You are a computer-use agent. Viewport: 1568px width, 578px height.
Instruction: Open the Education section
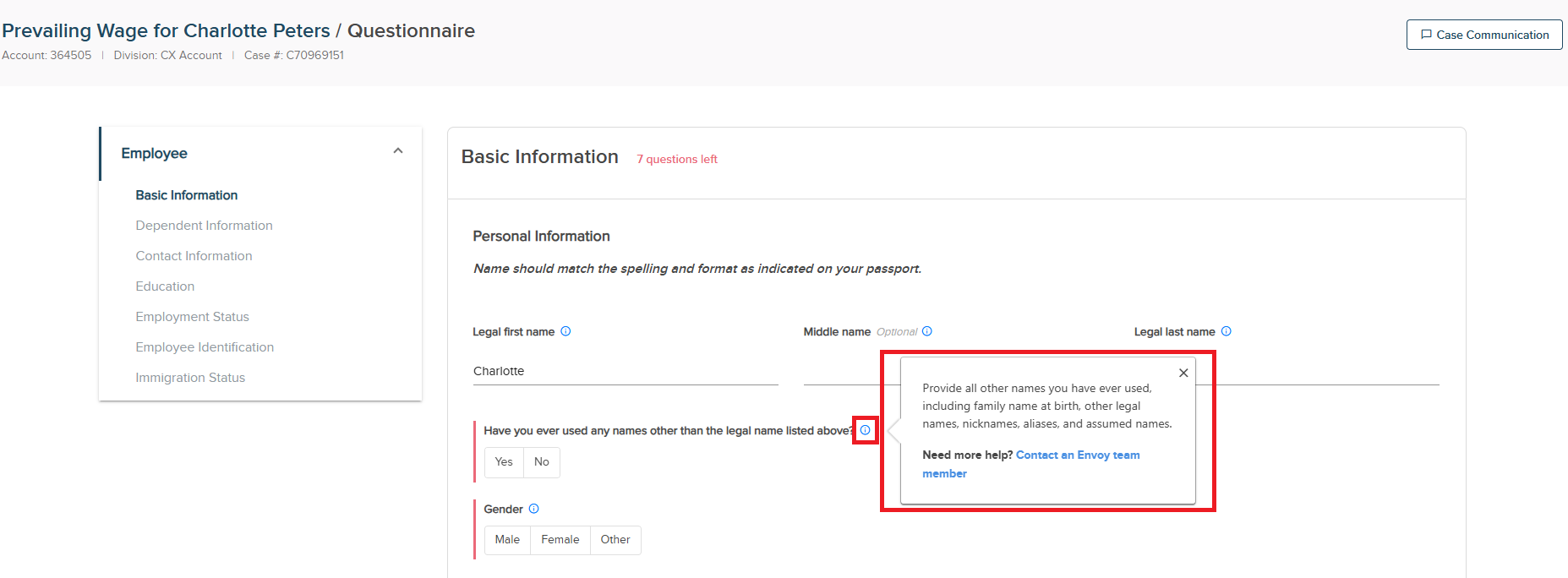165,286
